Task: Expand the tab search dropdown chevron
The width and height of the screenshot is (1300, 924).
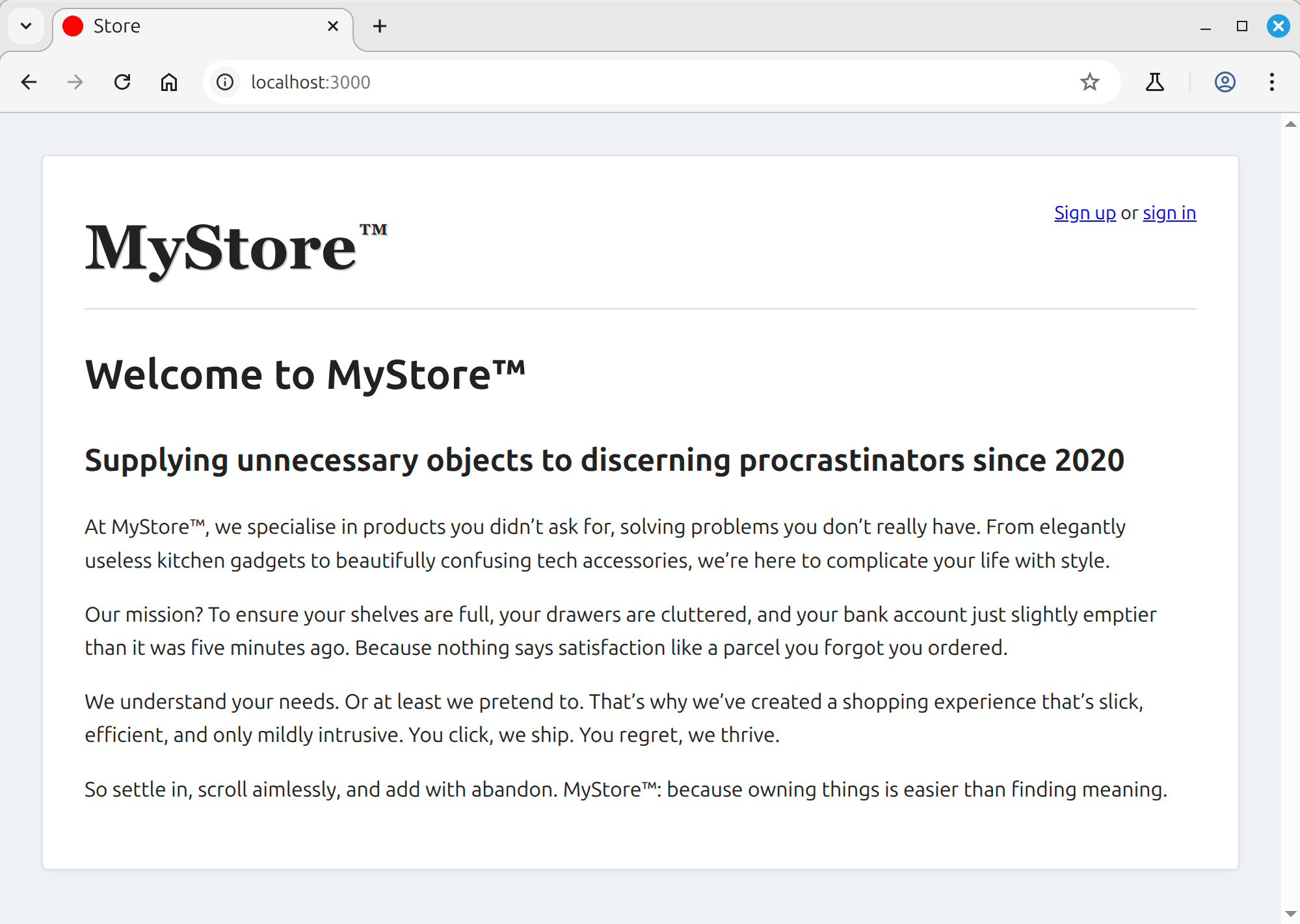Action: point(26,26)
